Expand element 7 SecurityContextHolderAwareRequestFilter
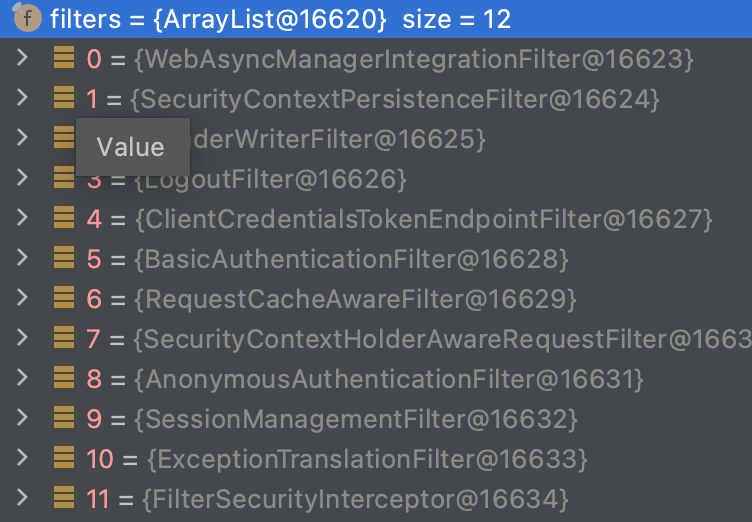This screenshot has width=752, height=522. coord(23,337)
